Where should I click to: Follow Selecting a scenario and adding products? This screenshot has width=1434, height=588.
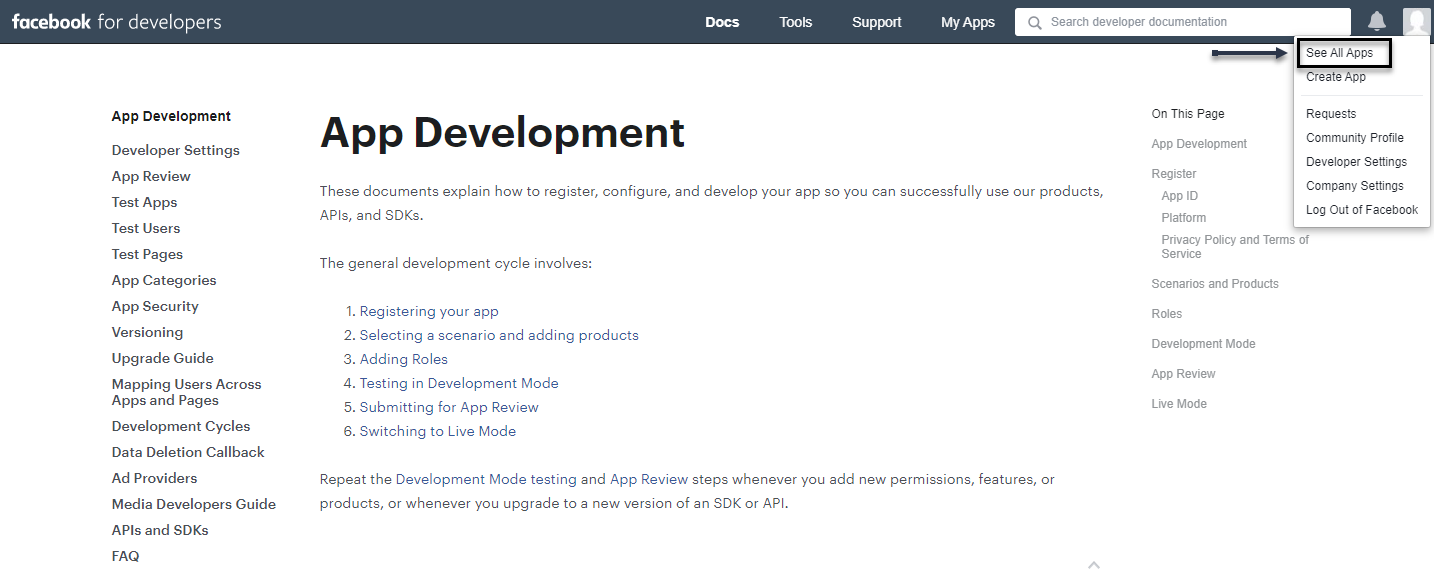(499, 335)
